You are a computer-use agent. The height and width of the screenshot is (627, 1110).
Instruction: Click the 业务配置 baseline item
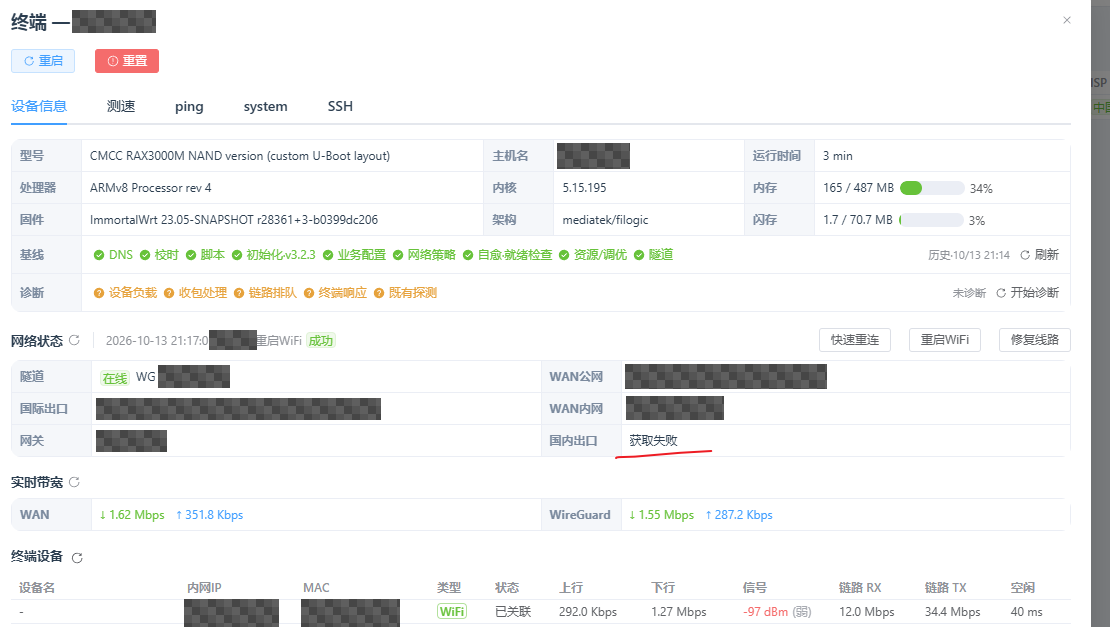tap(355, 255)
